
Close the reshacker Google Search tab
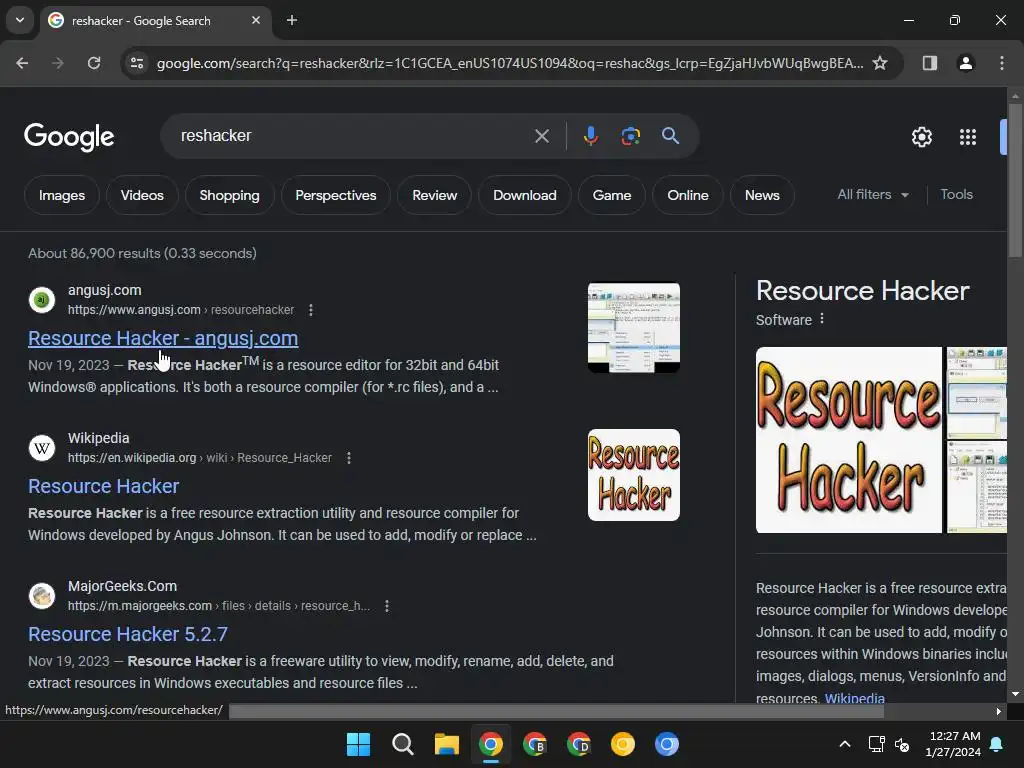tap(256, 20)
